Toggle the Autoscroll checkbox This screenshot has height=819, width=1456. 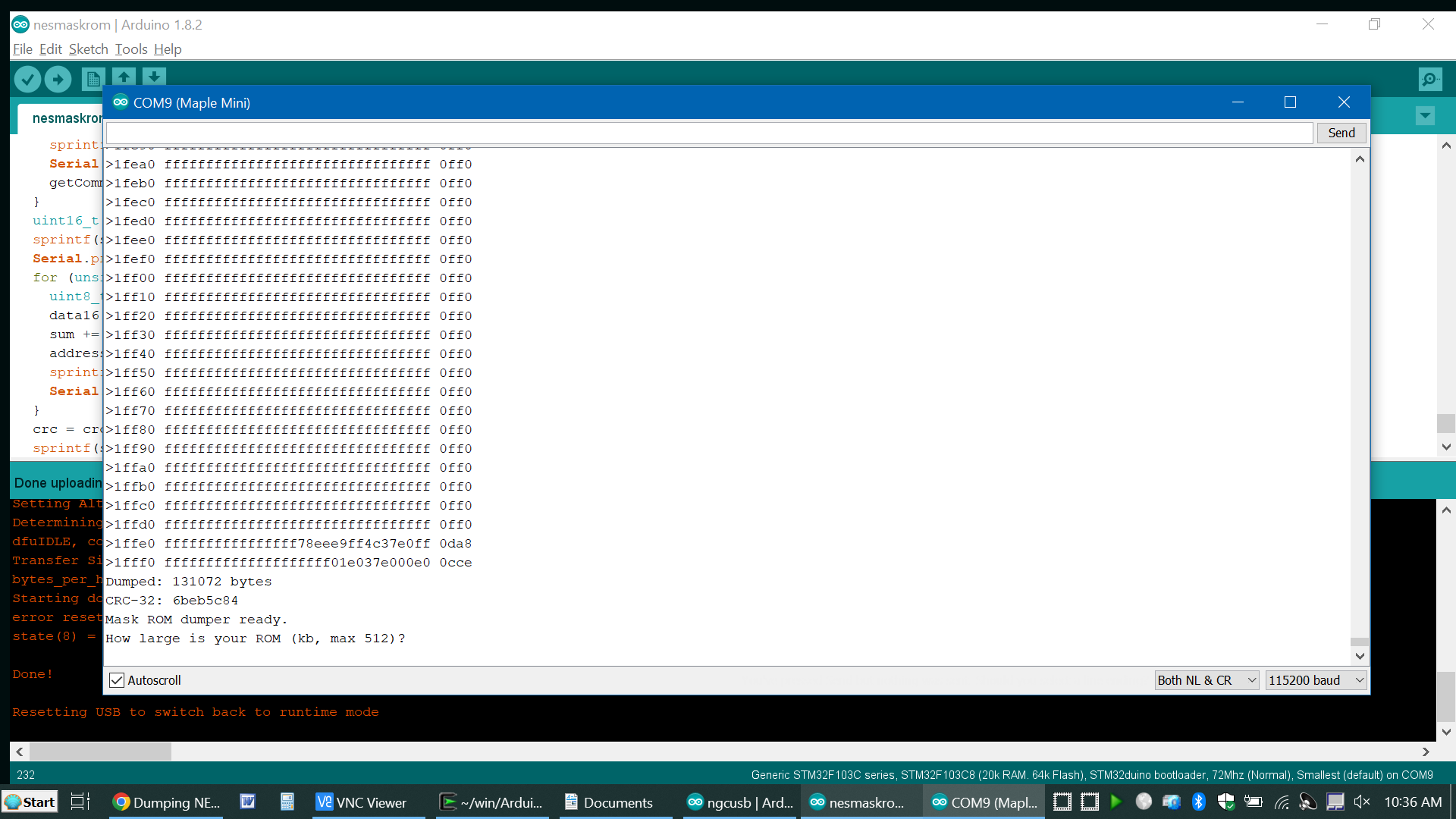117,680
